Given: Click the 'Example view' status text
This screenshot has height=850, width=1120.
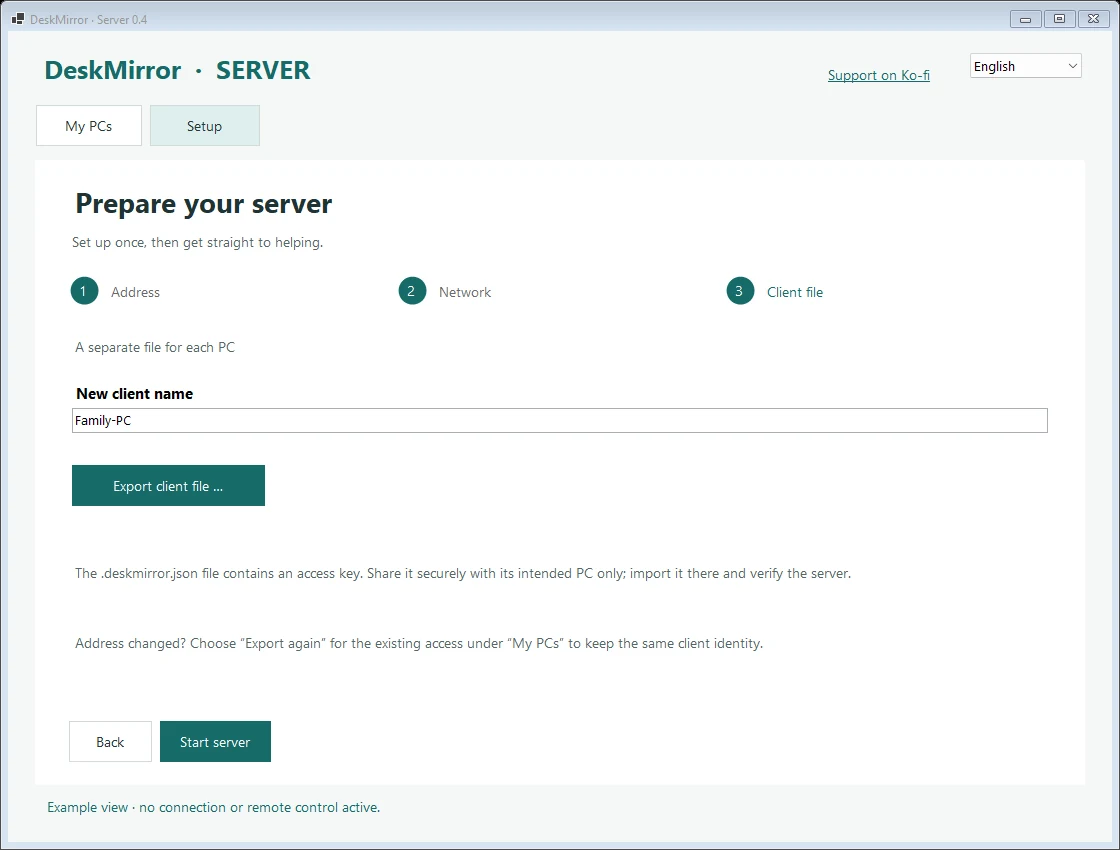Looking at the screenshot, I should pyautogui.click(x=214, y=807).
